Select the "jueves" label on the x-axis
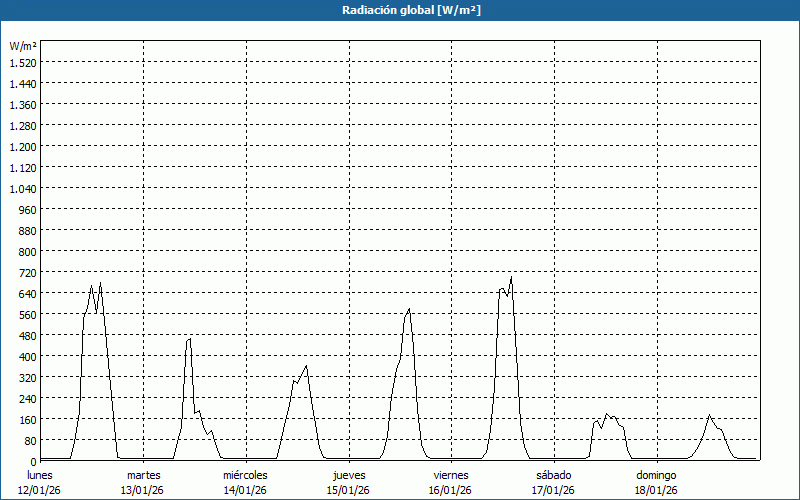The image size is (800, 500). click(x=348, y=475)
